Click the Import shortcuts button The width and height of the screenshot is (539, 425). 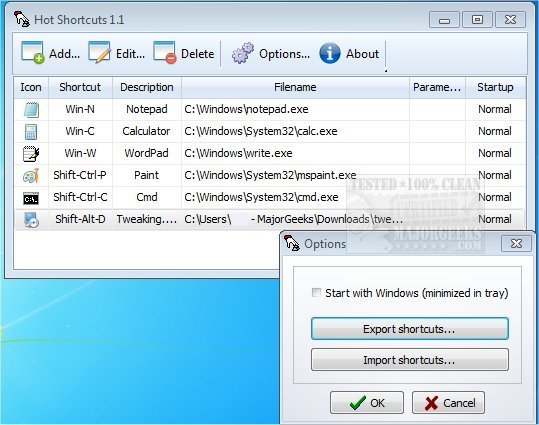[409, 360]
